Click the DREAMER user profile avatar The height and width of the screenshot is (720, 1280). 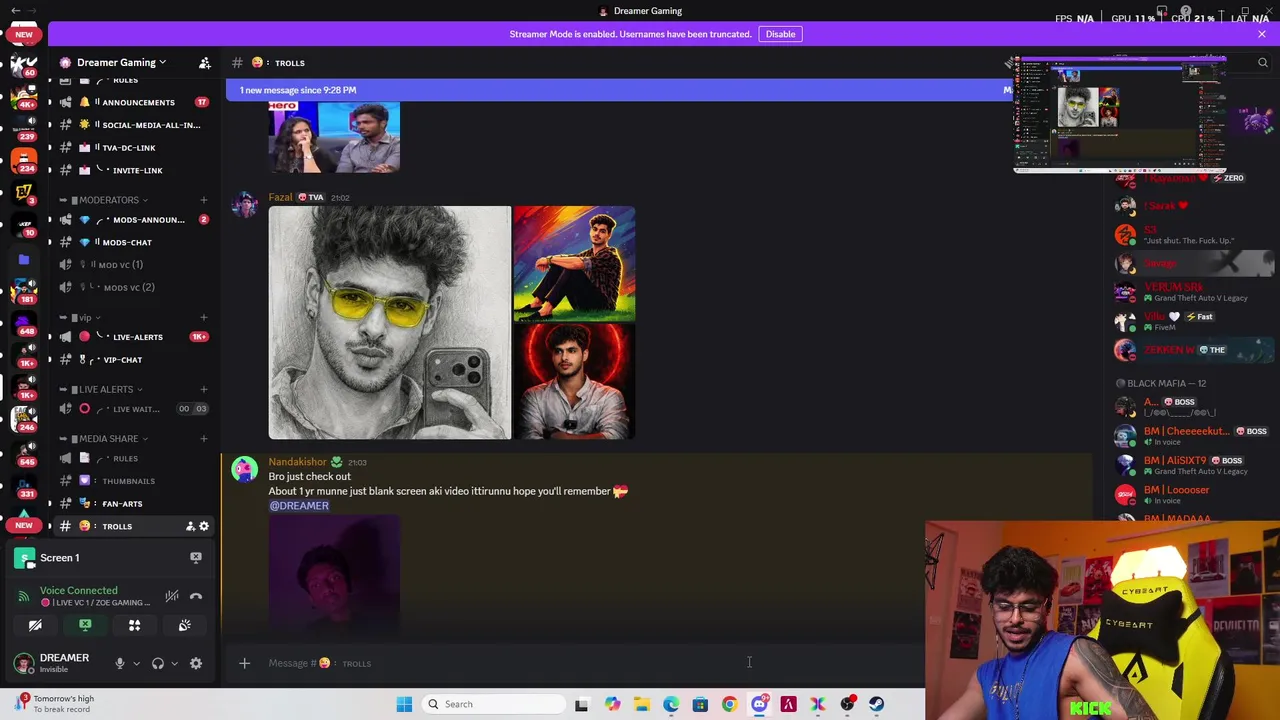pos(23,663)
